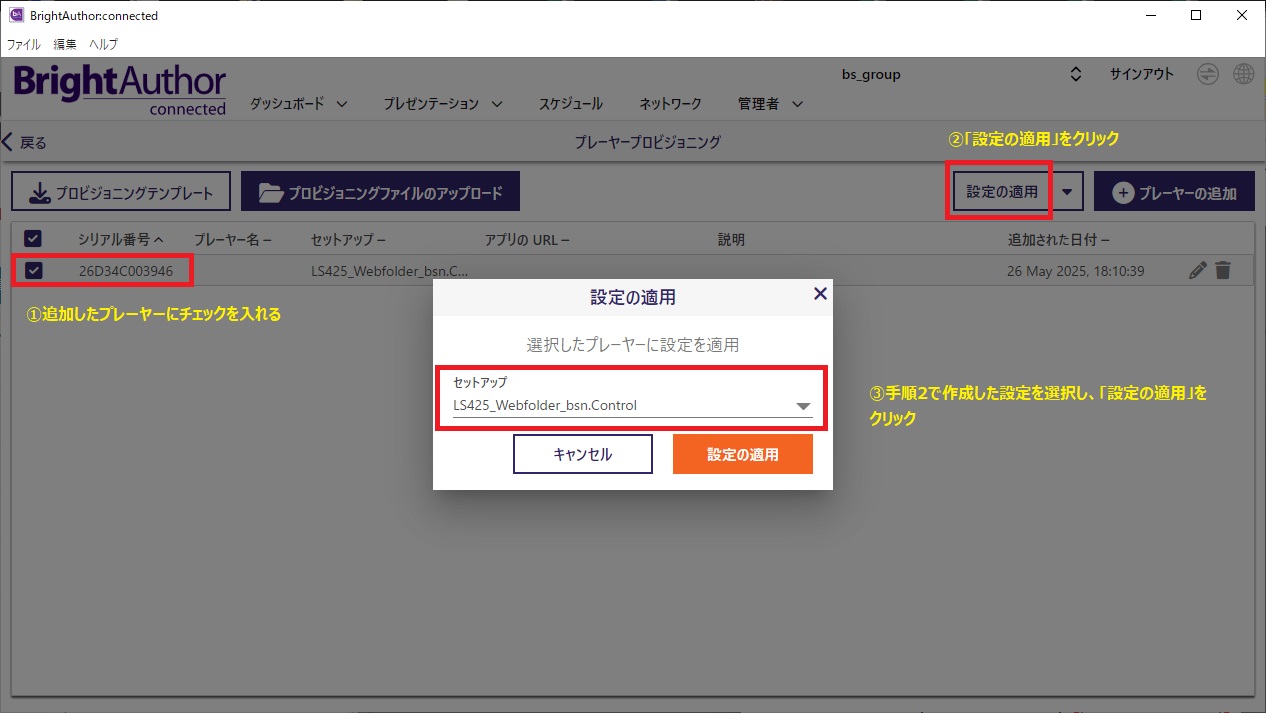Click 戻る to go back
This screenshot has width=1266, height=713.
25,142
